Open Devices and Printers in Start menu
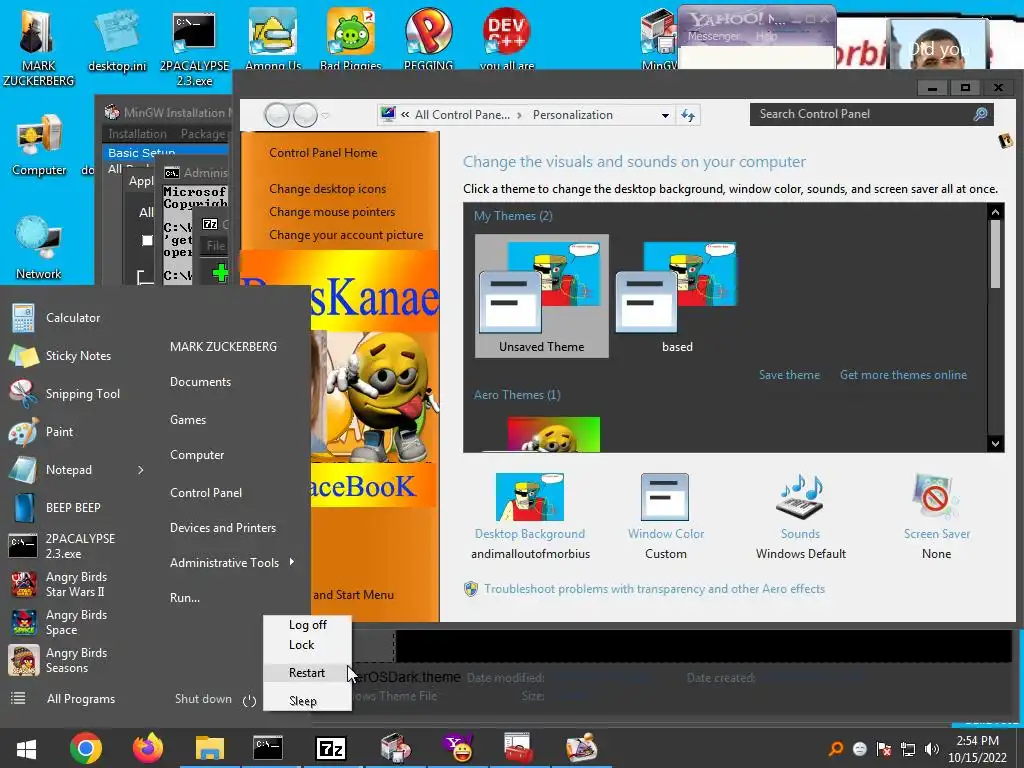1024x768 pixels. [223, 528]
